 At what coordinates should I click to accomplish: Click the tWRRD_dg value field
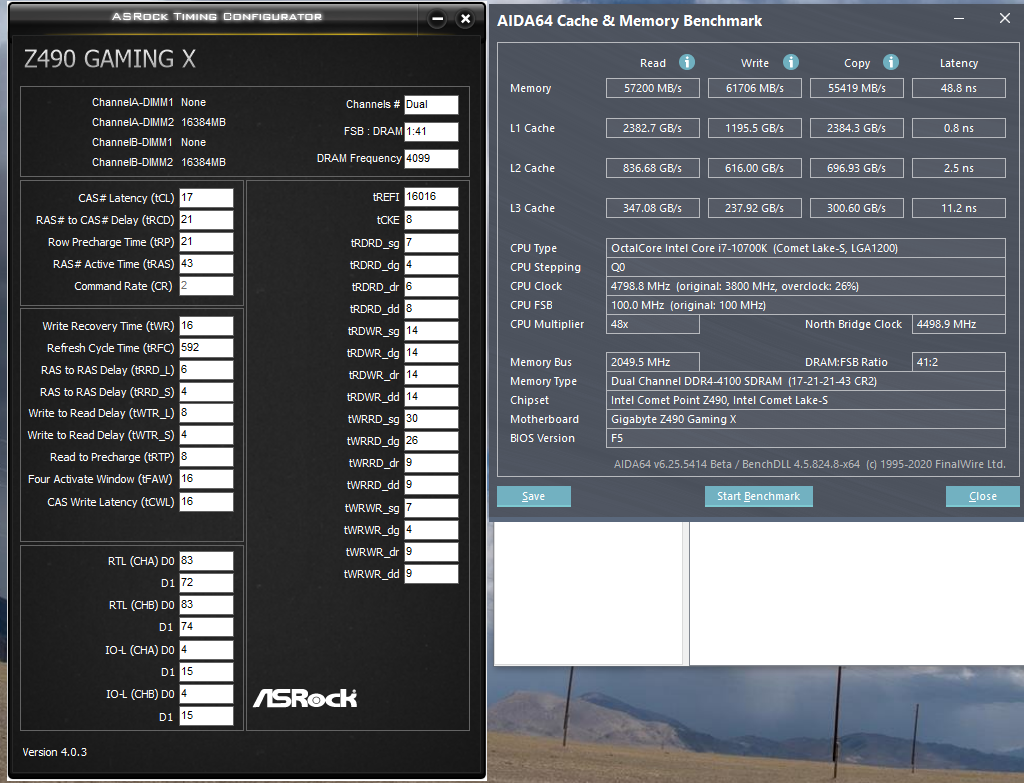tap(431, 441)
